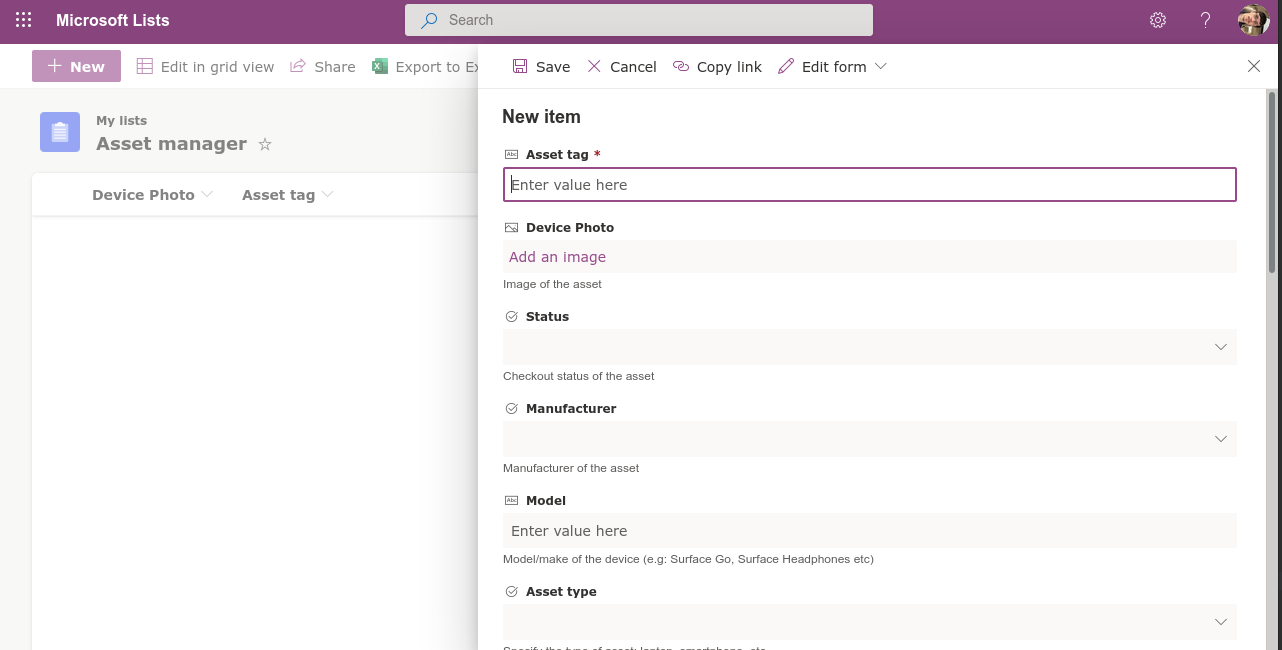Viewport: 1282px width, 650px height.
Task: Click Export to Excel in the toolbar
Action: [425, 67]
